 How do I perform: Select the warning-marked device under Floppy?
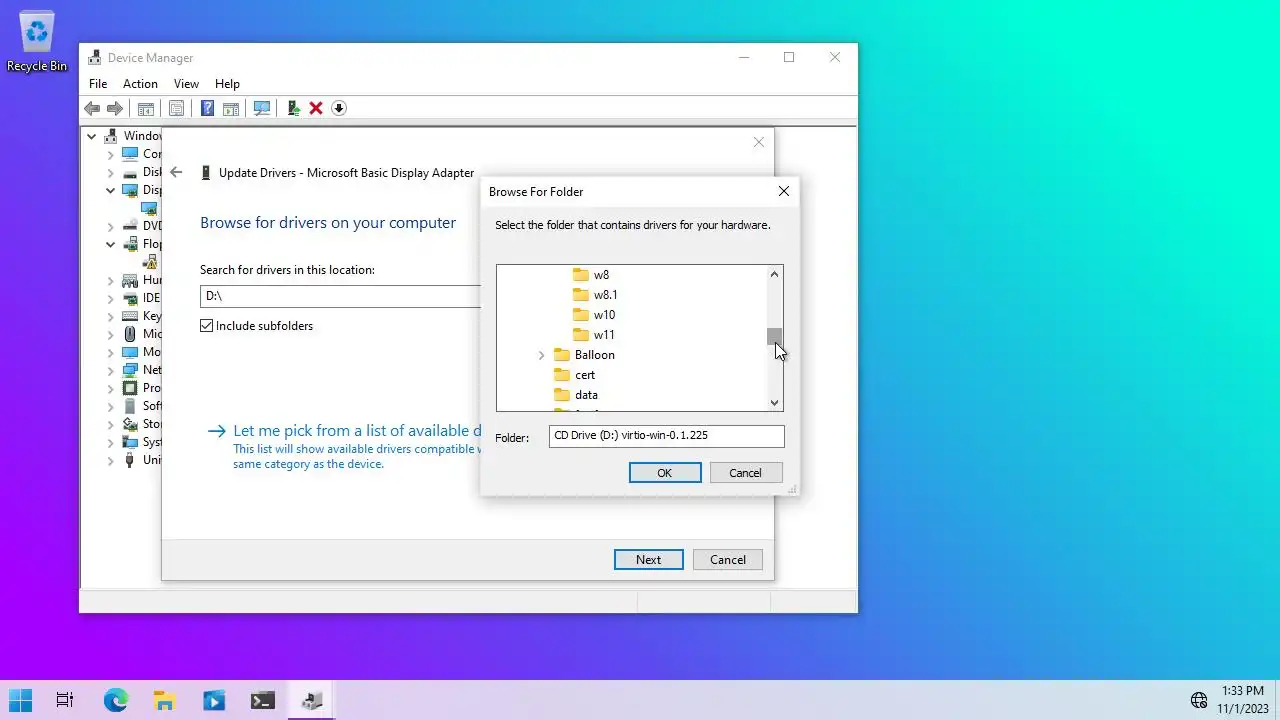point(150,262)
